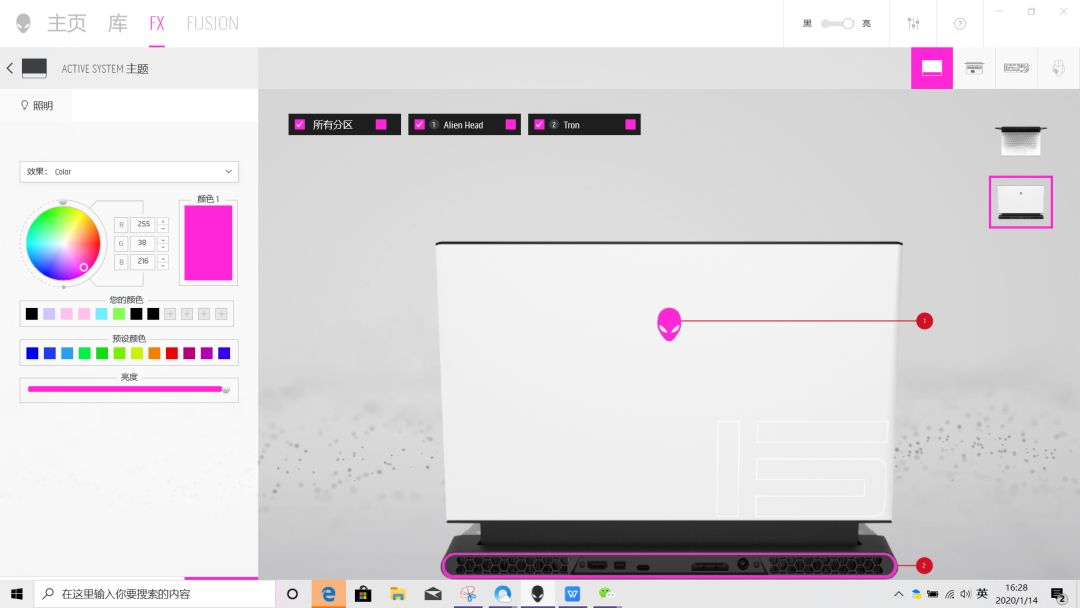Click the 亮度 brightness slider
The width and height of the screenshot is (1080, 608).
(129, 389)
